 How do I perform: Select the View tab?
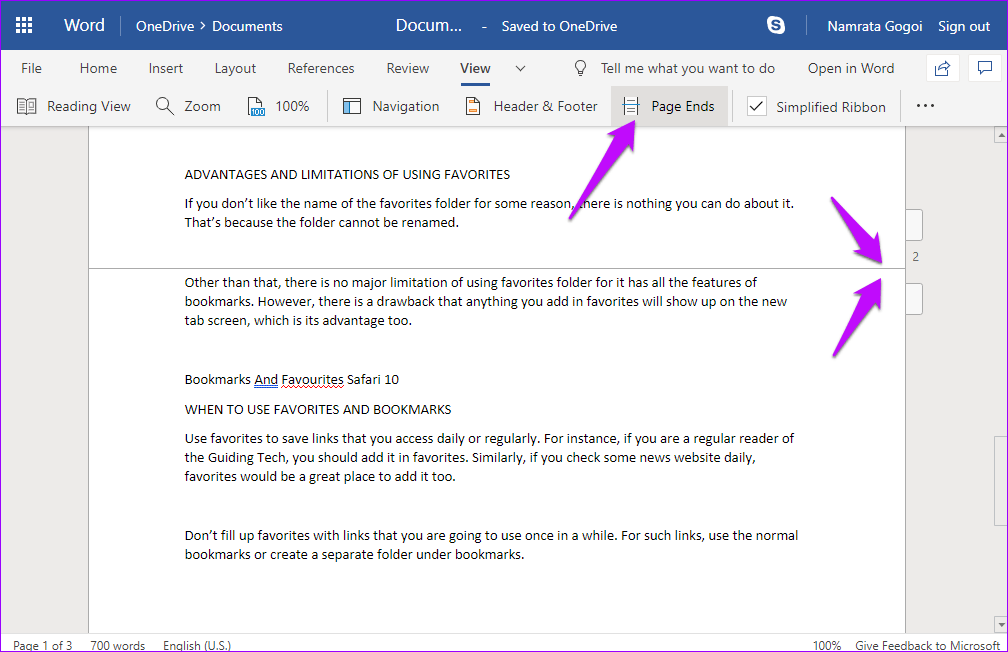point(475,68)
